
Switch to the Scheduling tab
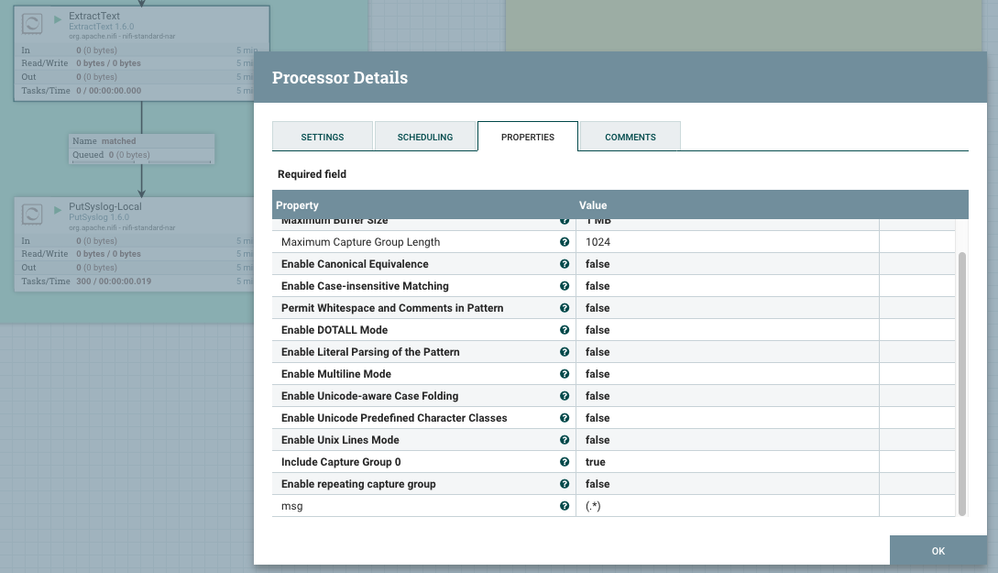[425, 137]
